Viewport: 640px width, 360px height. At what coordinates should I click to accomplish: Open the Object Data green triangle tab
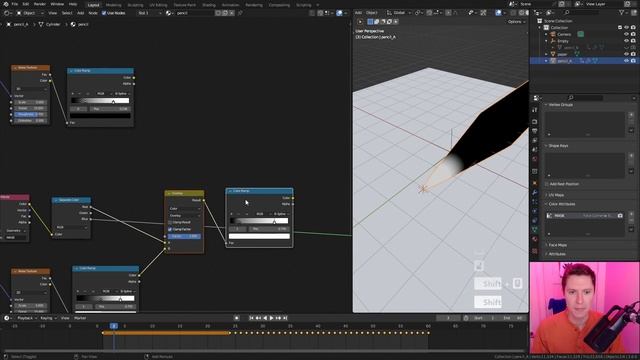click(x=535, y=230)
